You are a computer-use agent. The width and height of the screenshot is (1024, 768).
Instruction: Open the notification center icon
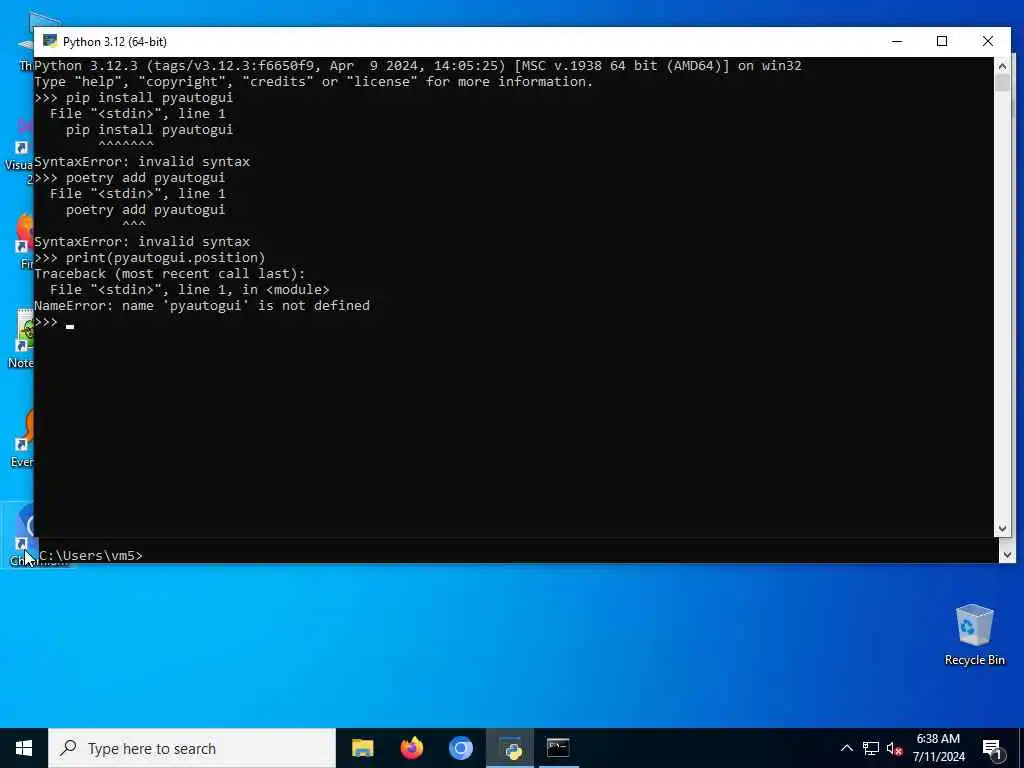(992, 749)
